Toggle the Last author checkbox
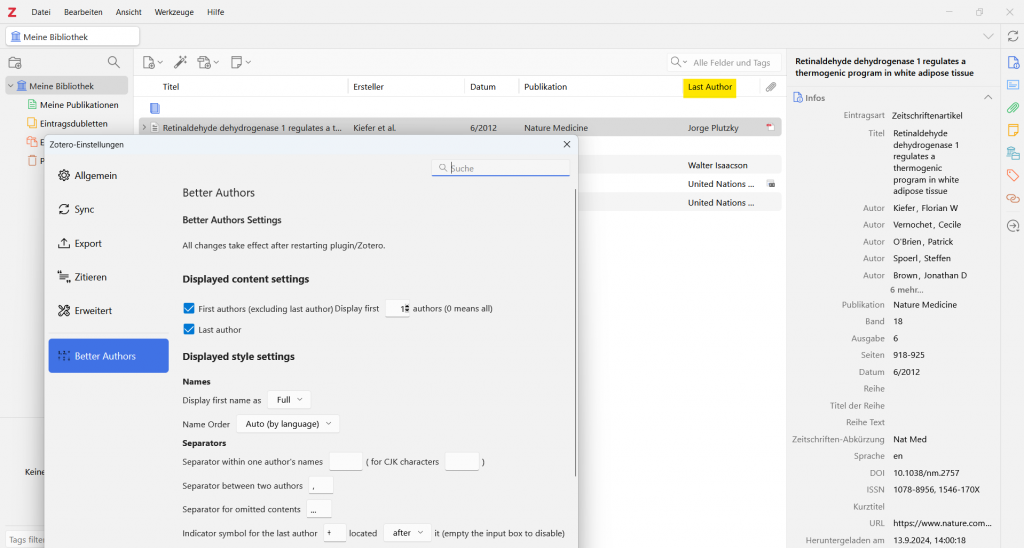1024x548 pixels. click(x=189, y=329)
